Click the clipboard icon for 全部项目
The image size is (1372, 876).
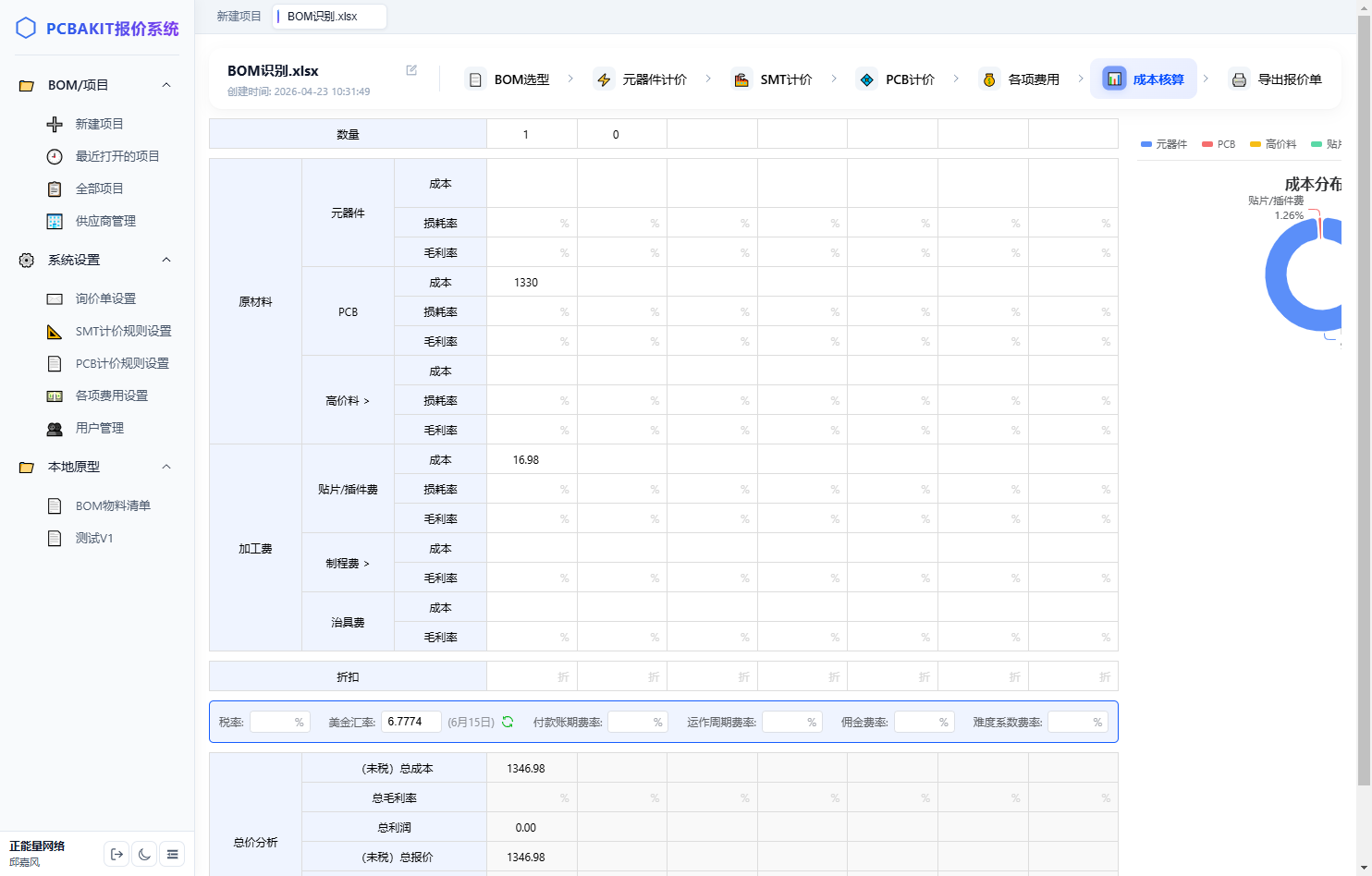click(55, 189)
